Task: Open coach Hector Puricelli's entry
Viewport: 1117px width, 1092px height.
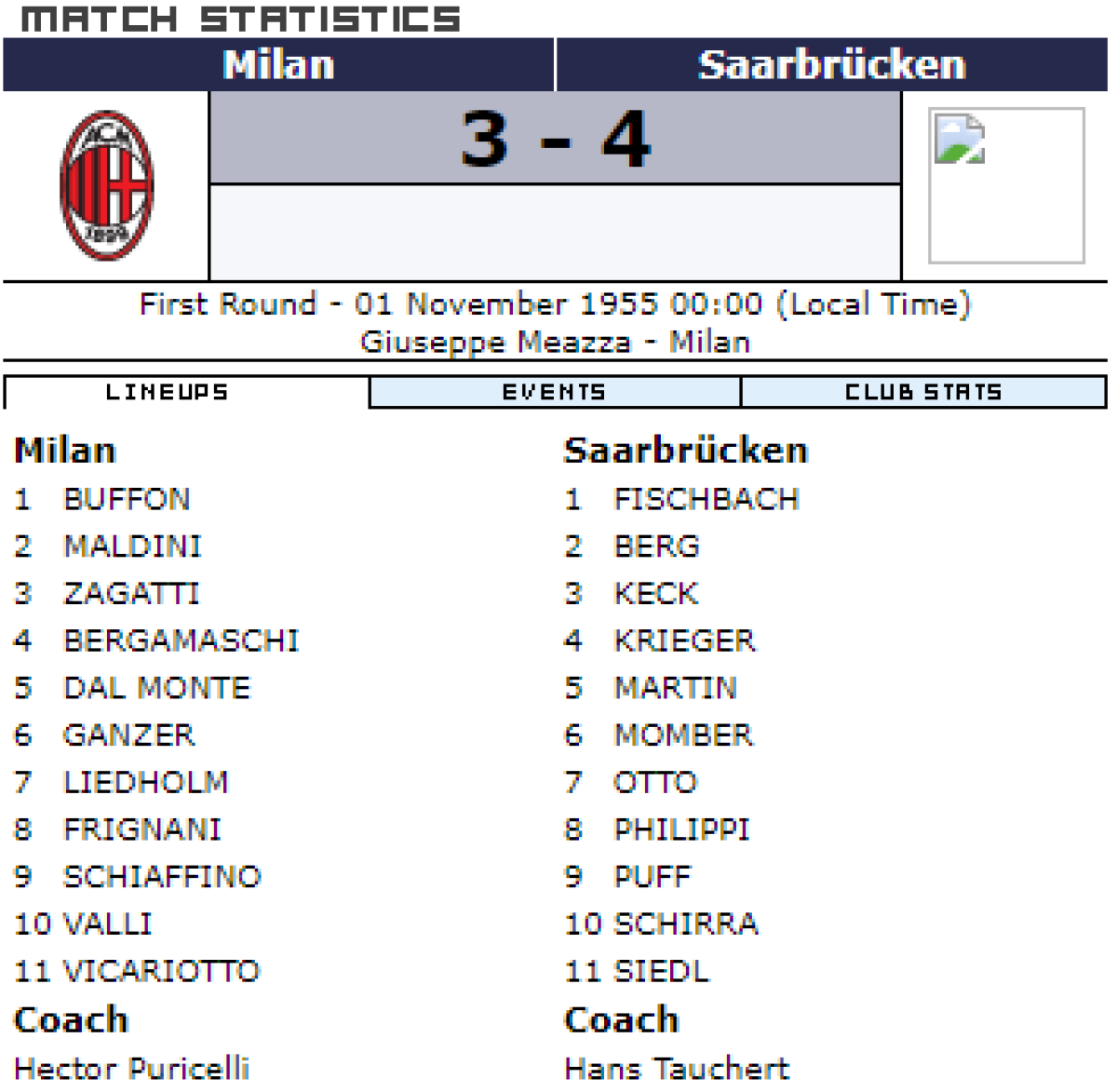Action: (x=132, y=1068)
